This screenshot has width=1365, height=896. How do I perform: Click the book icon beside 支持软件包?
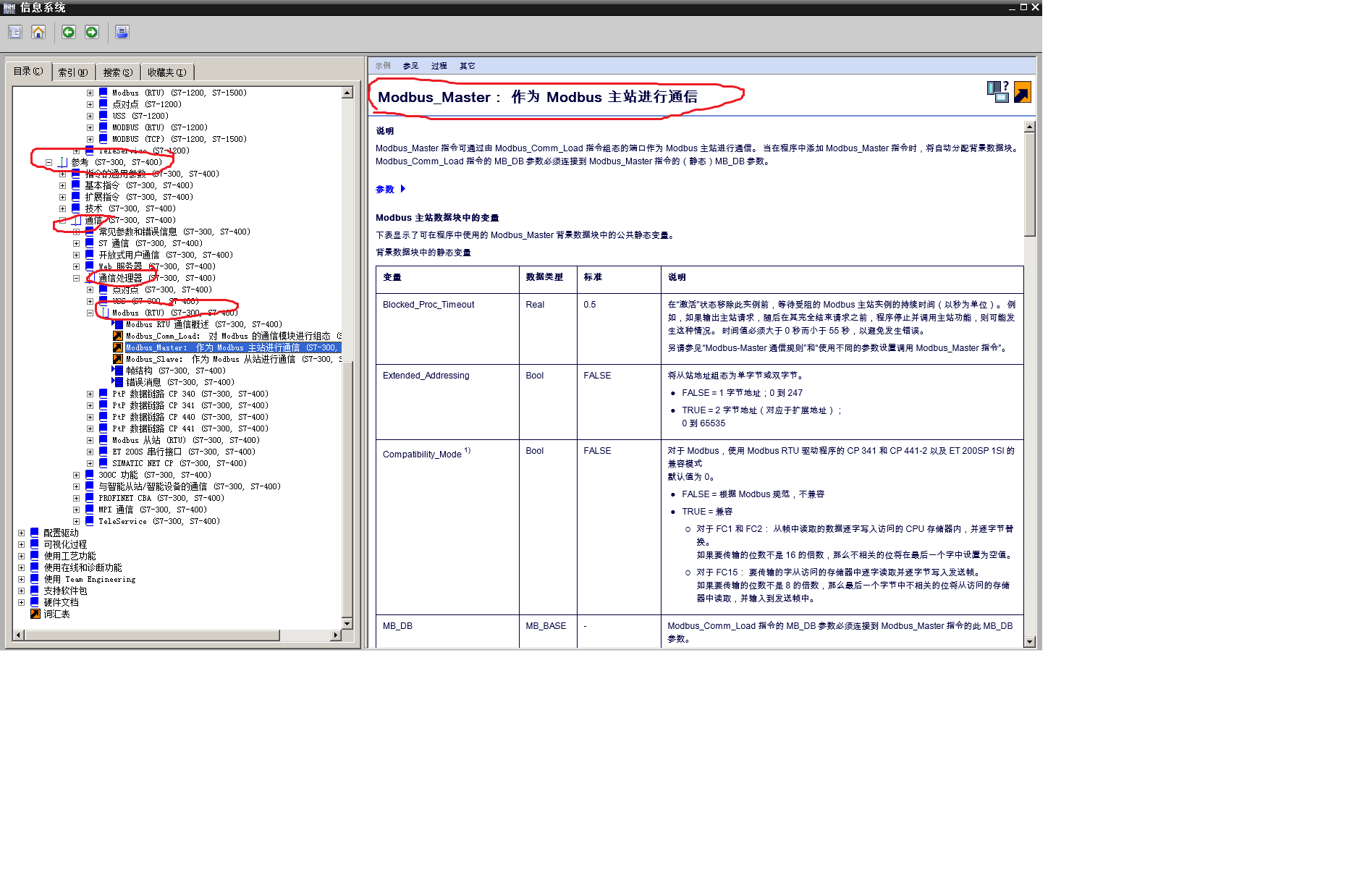35,591
